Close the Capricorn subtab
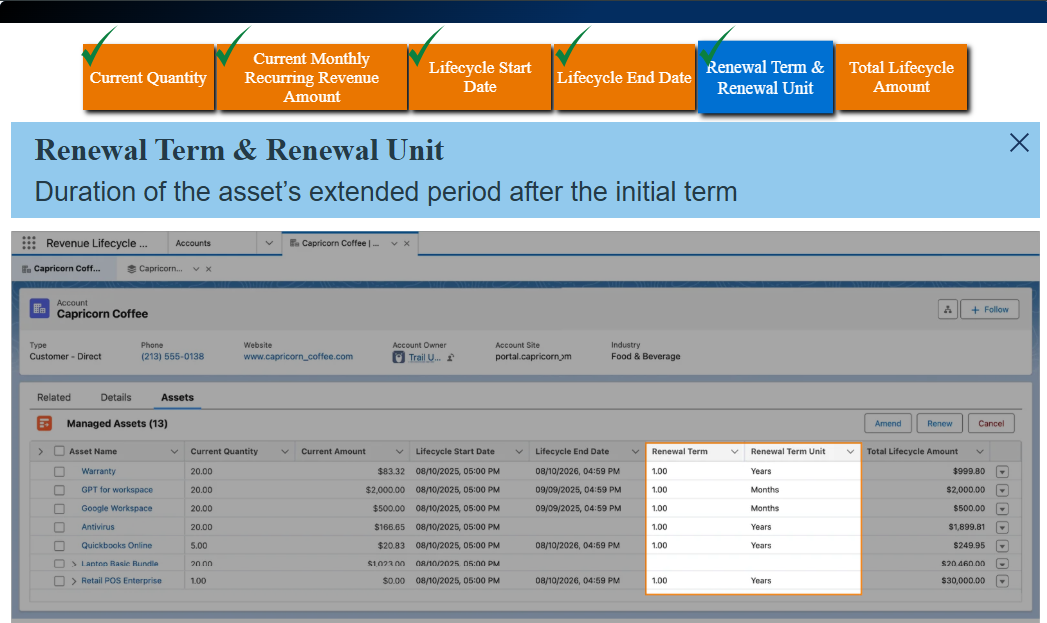 click(x=208, y=269)
